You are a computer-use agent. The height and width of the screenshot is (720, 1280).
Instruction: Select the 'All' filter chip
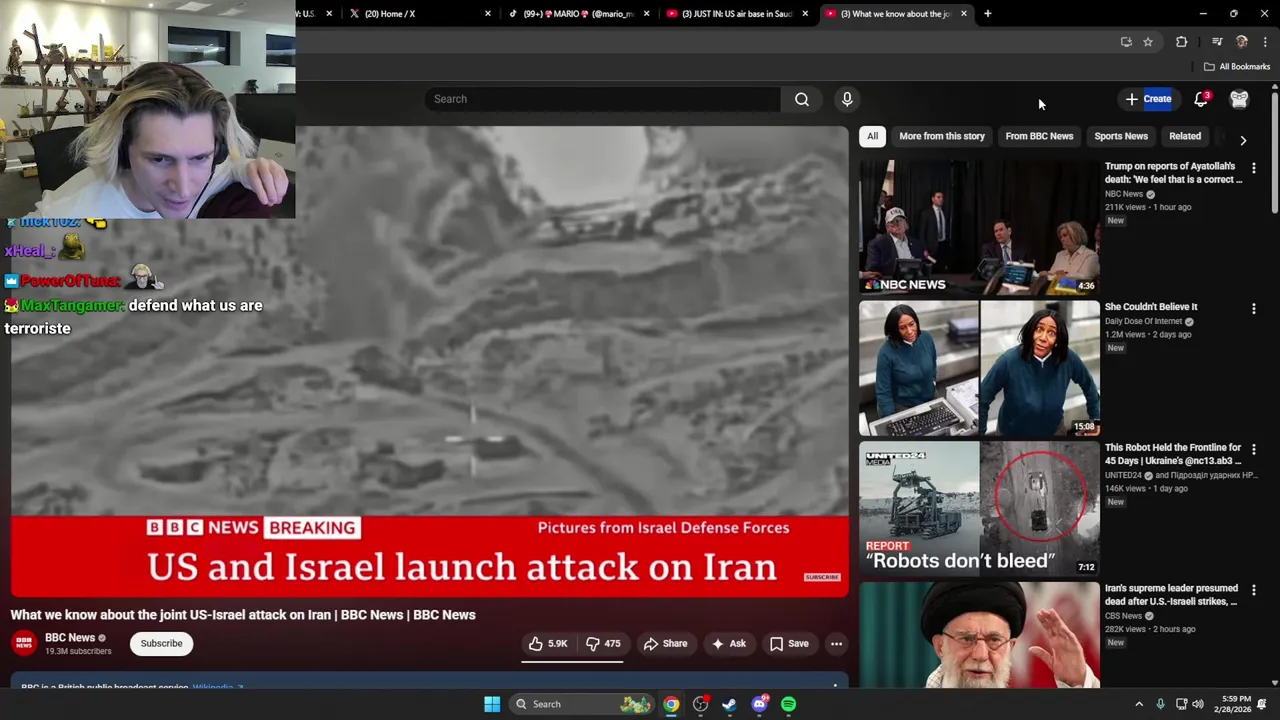tap(873, 136)
